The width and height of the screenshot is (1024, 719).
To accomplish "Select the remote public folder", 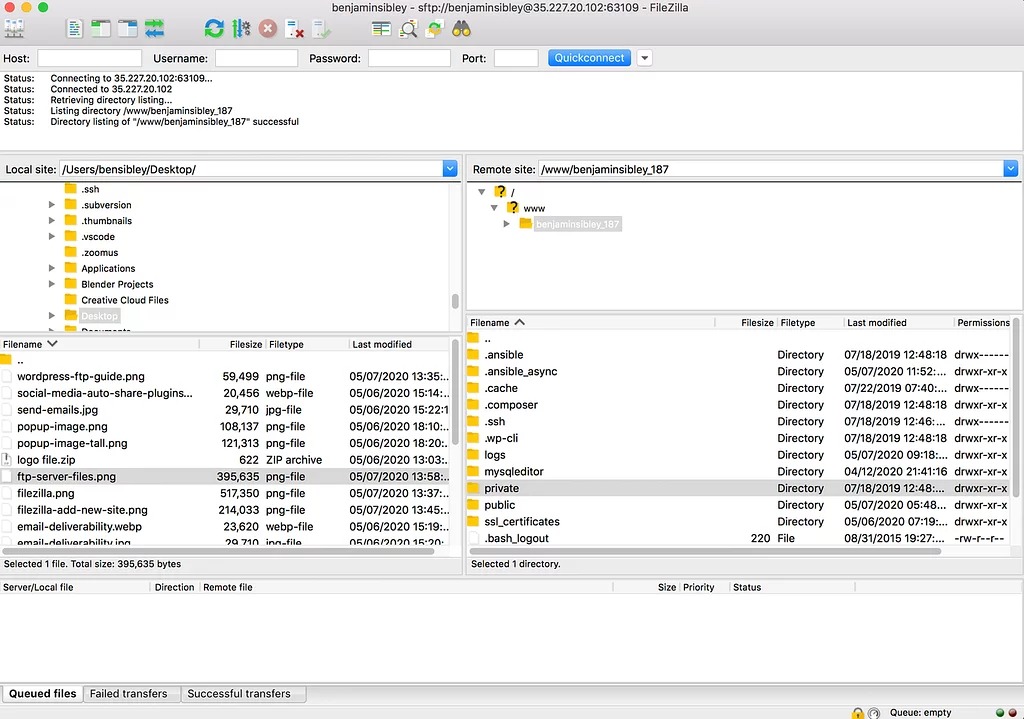I will pyautogui.click(x=739, y=505).
